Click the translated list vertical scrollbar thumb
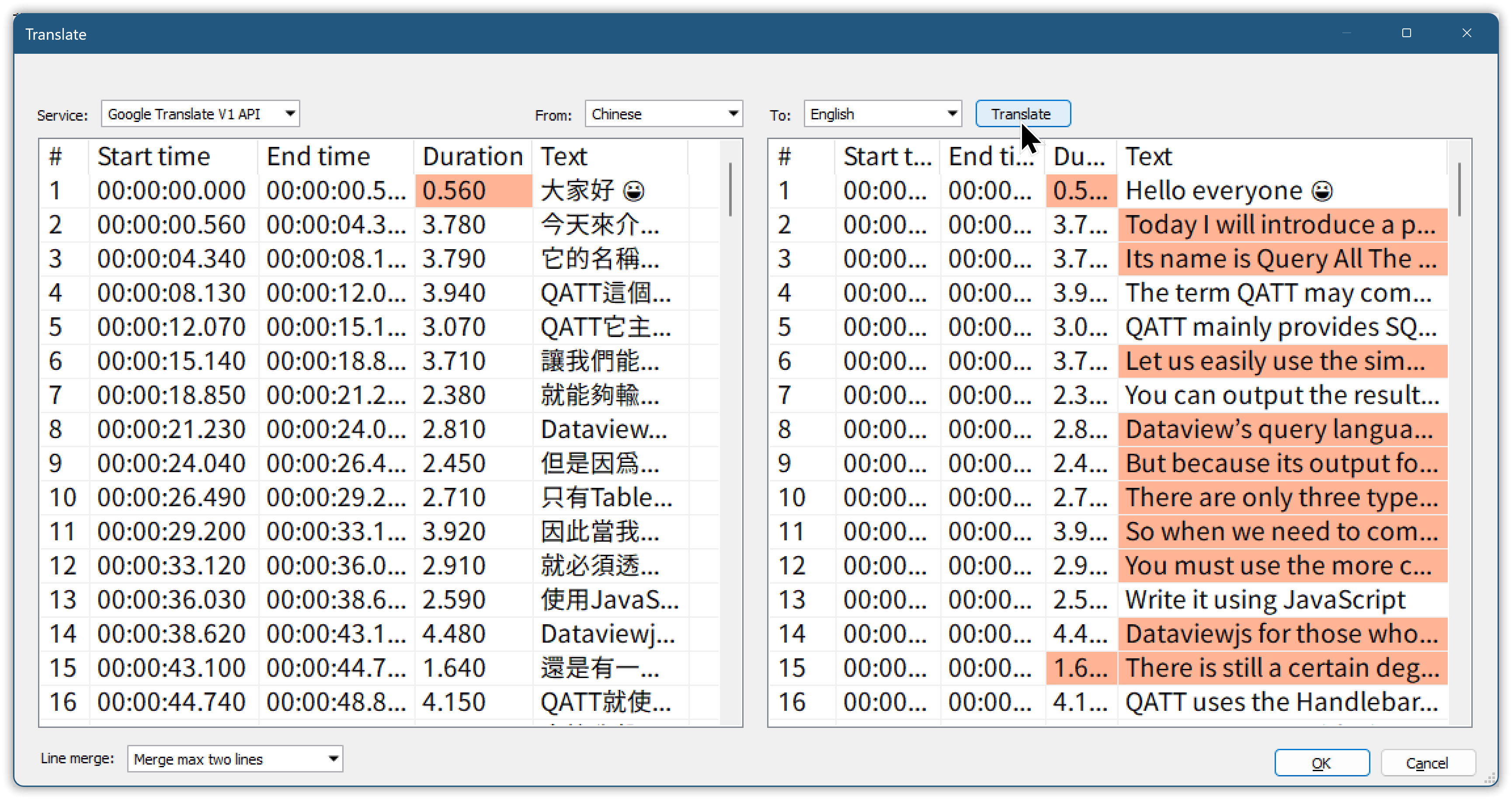The height and width of the screenshot is (800, 1512). click(x=1459, y=189)
